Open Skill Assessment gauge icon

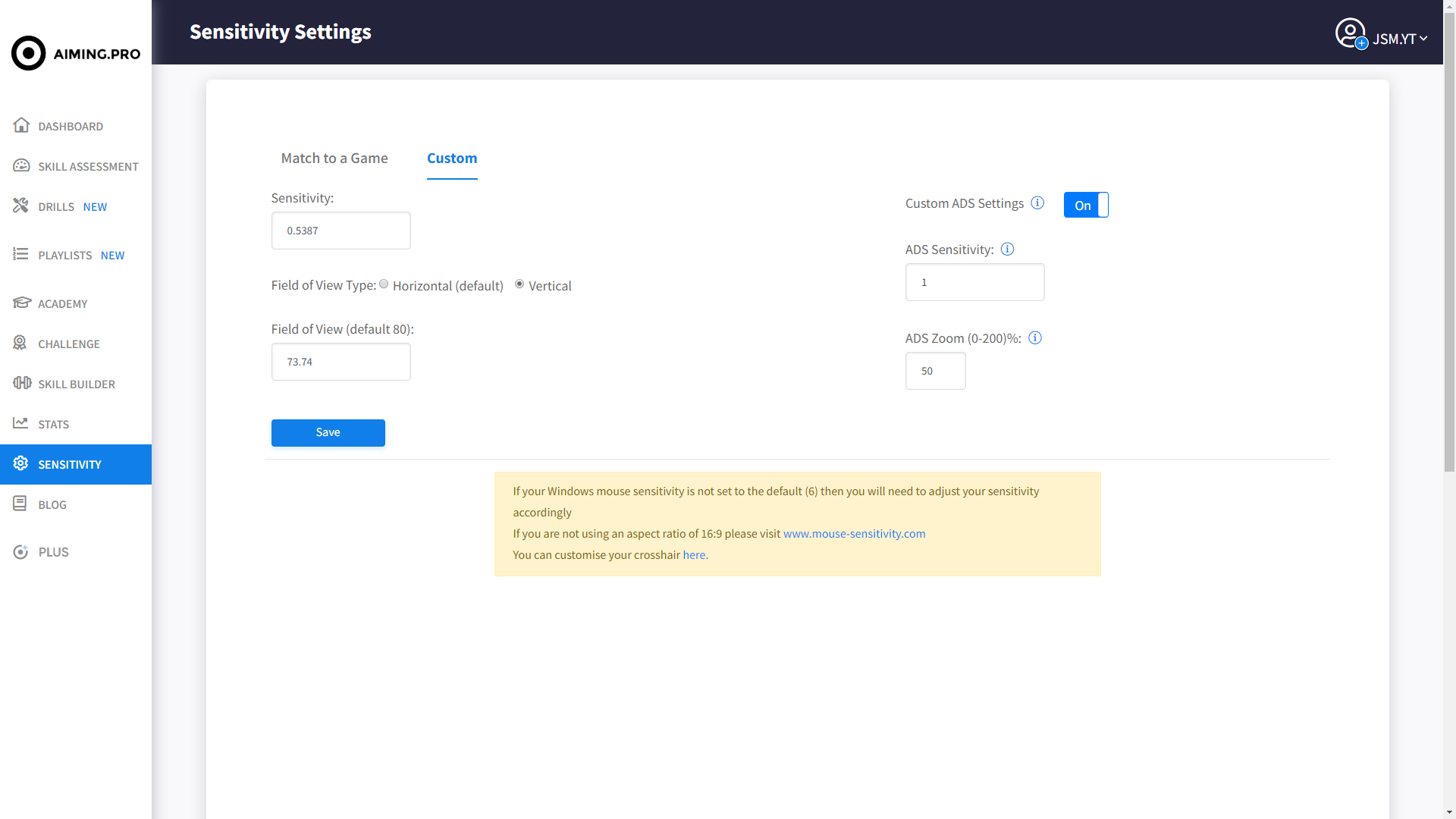(x=21, y=165)
